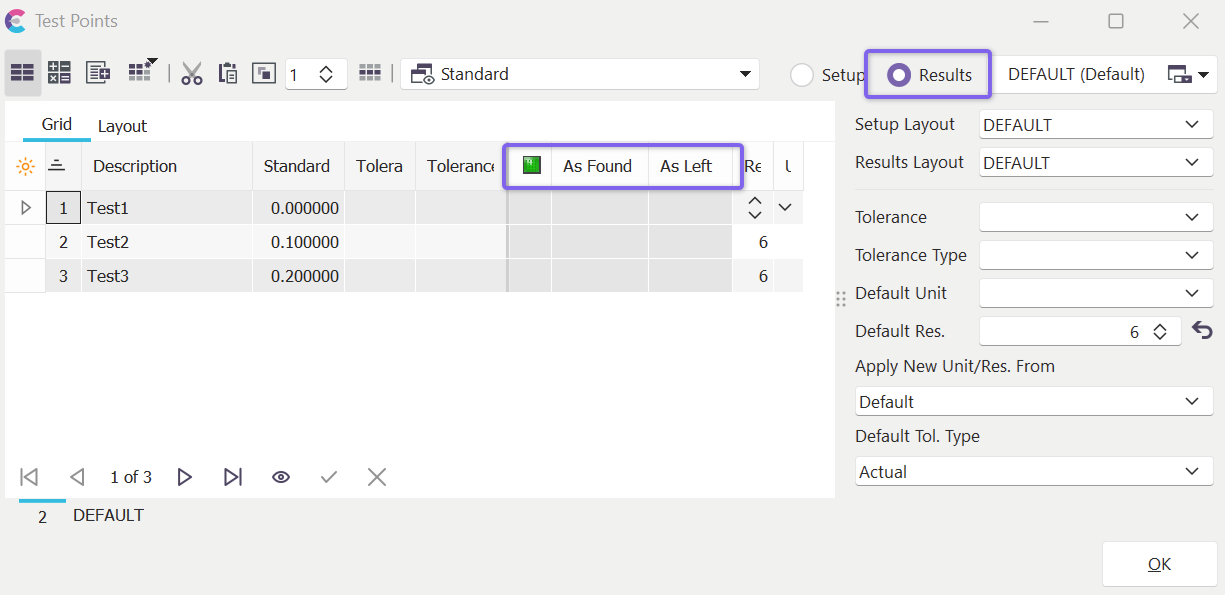Image resolution: width=1225 pixels, height=595 pixels.
Task: Click the add-row list icon in toolbar
Action: pos(98,73)
